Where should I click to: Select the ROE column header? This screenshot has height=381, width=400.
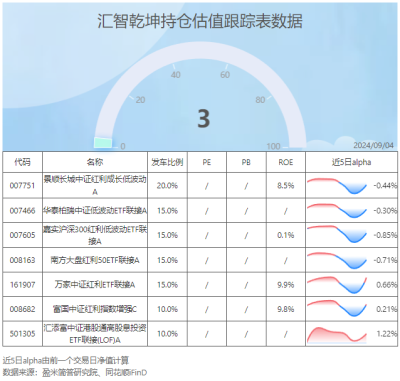(x=286, y=162)
